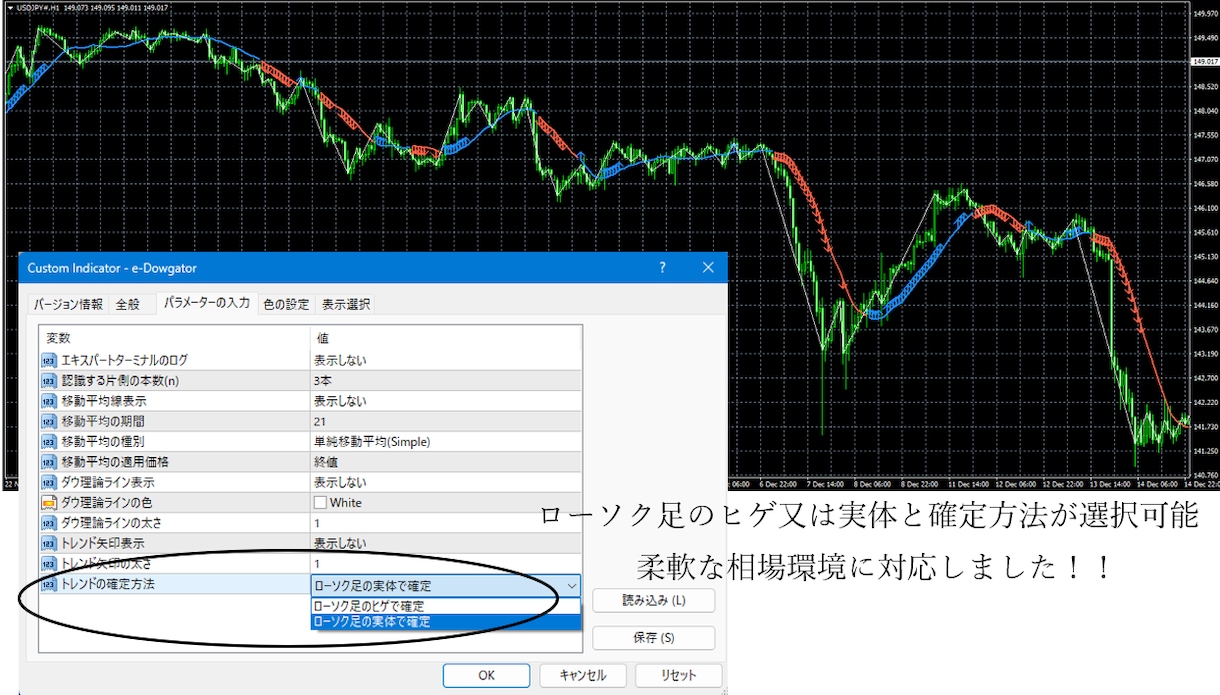Choose ローソク足の実体で確定 in the dropdown list
Viewport: 1220px width, 695px height.
[x=446, y=621]
